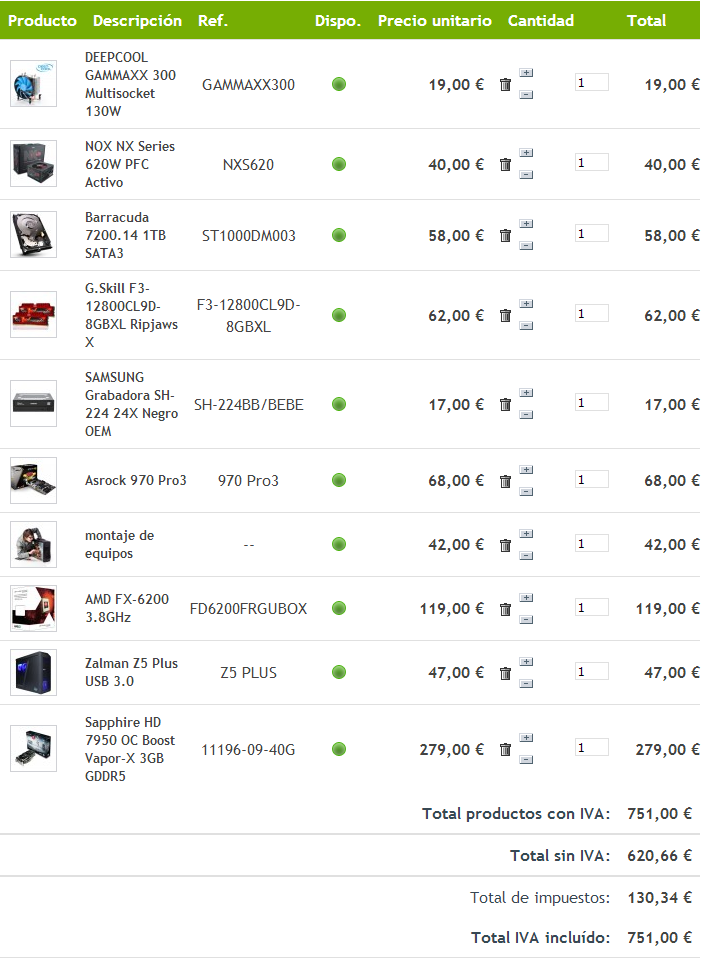Trash the Barracuda 1TB hard drive item
The height and width of the screenshot is (958, 720).
[x=505, y=235]
